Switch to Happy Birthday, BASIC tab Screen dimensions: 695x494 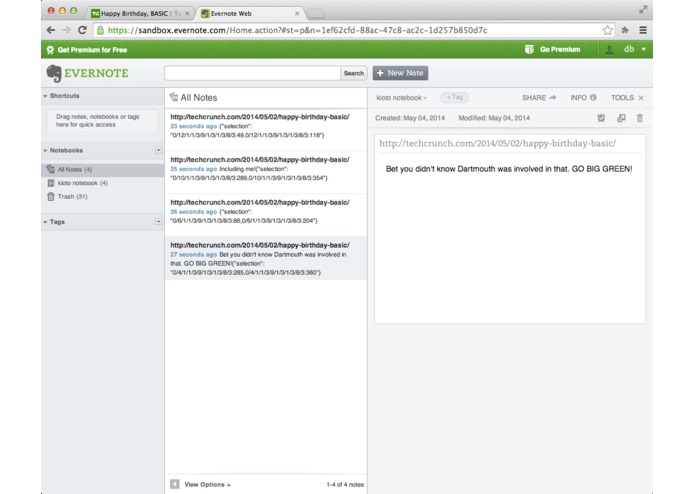point(138,13)
